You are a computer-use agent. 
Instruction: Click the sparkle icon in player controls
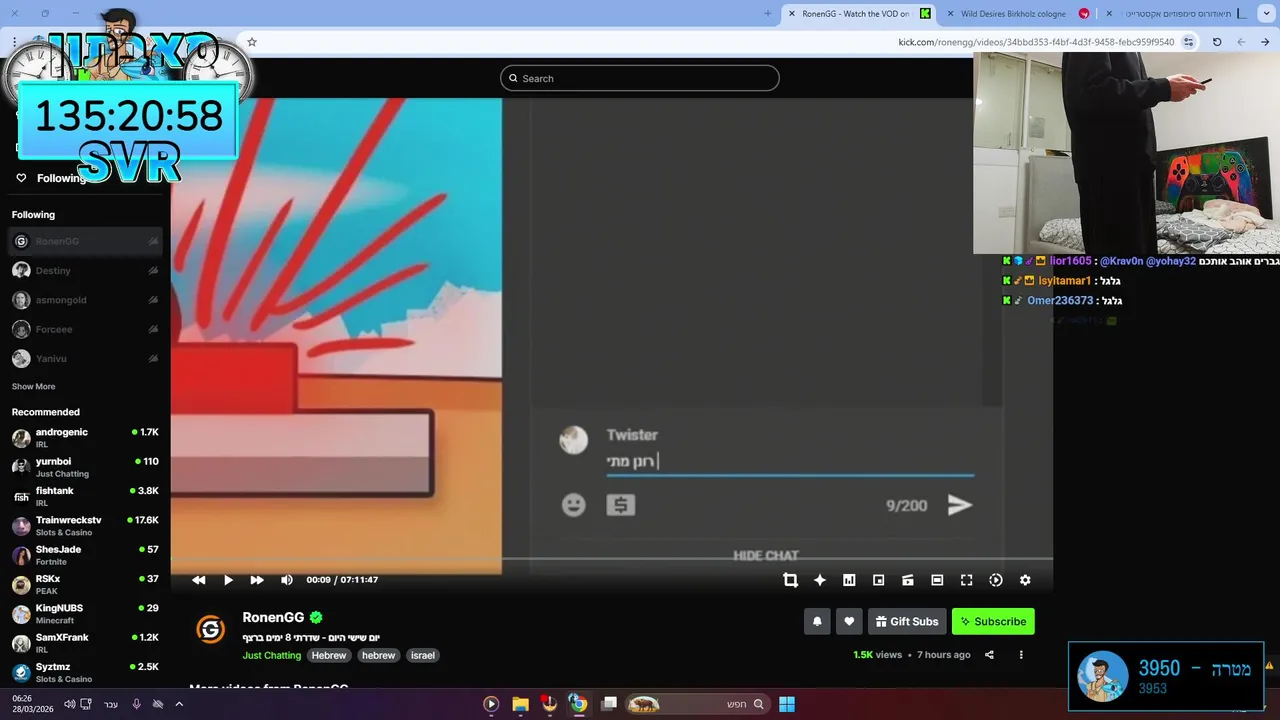(x=820, y=580)
